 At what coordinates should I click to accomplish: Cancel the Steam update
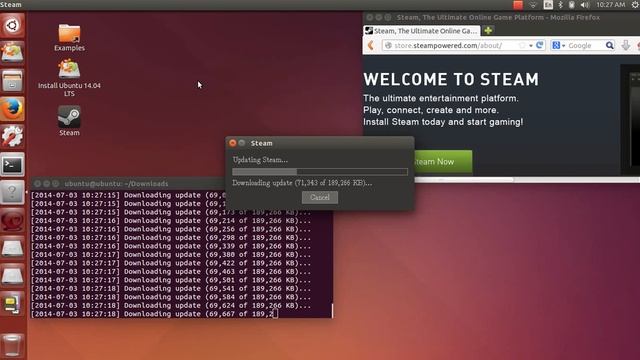[x=320, y=198]
